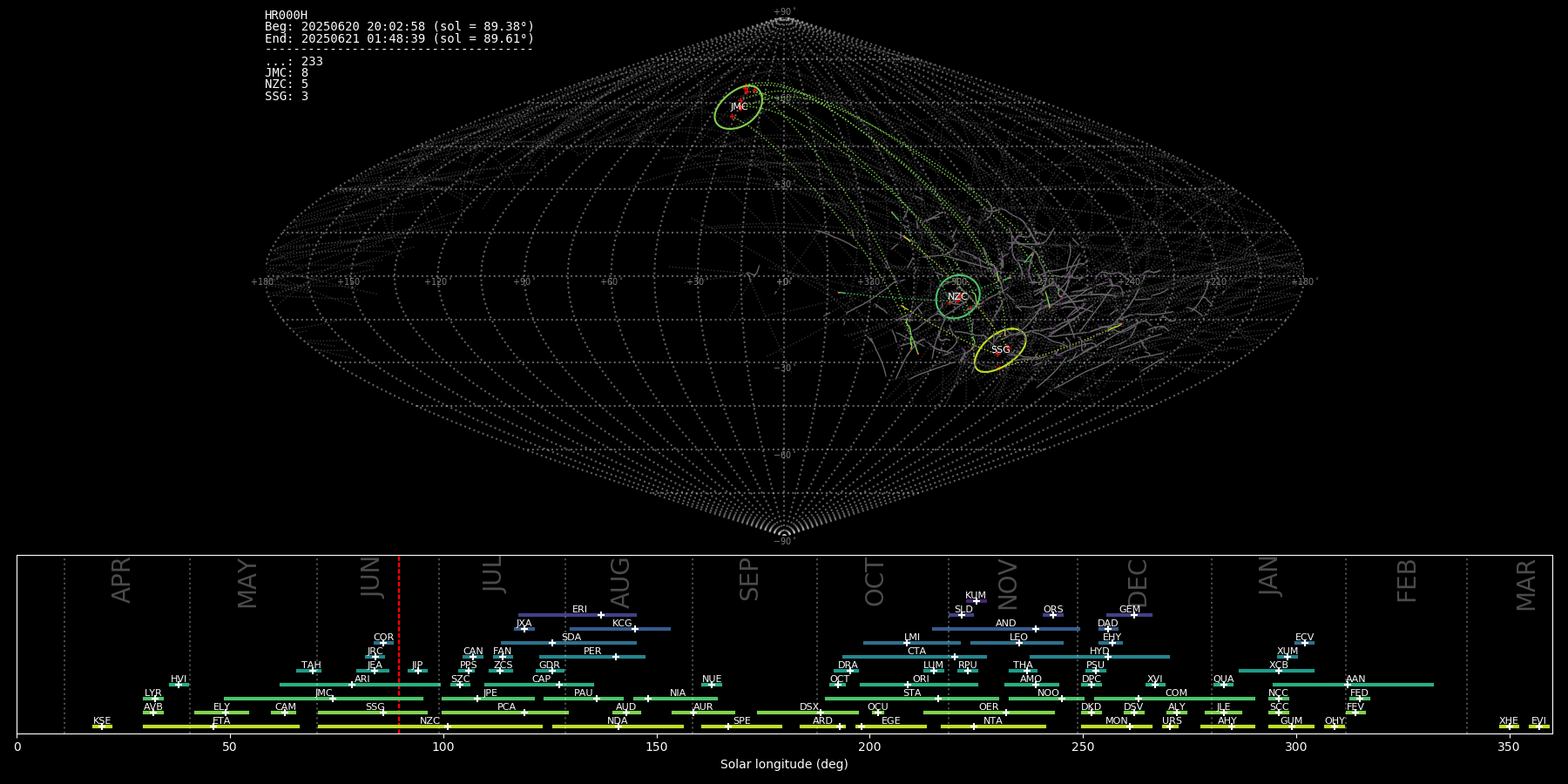Click the KUM shower label in timeline
This screenshot has width=1568, height=784.
976,596
